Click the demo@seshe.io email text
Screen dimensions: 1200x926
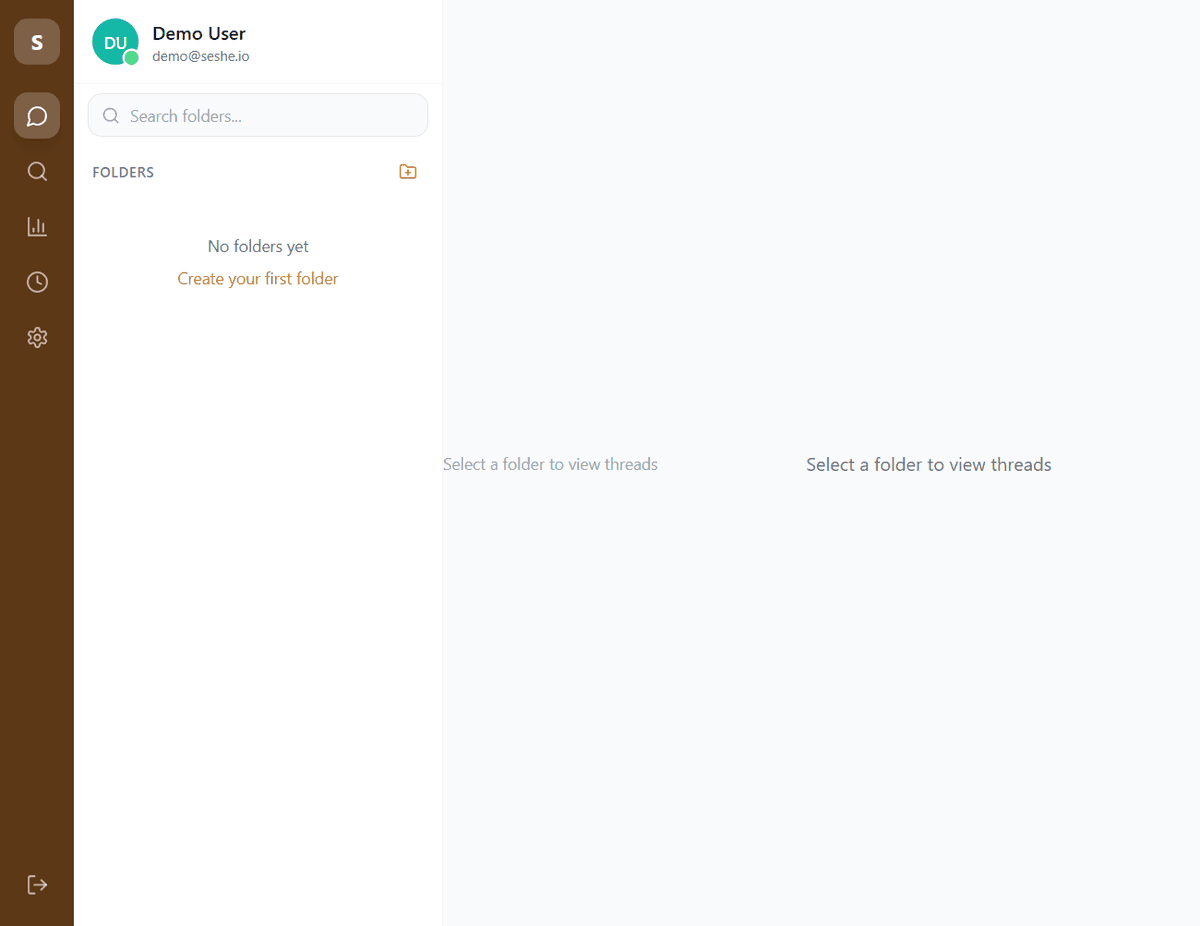[x=200, y=57]
